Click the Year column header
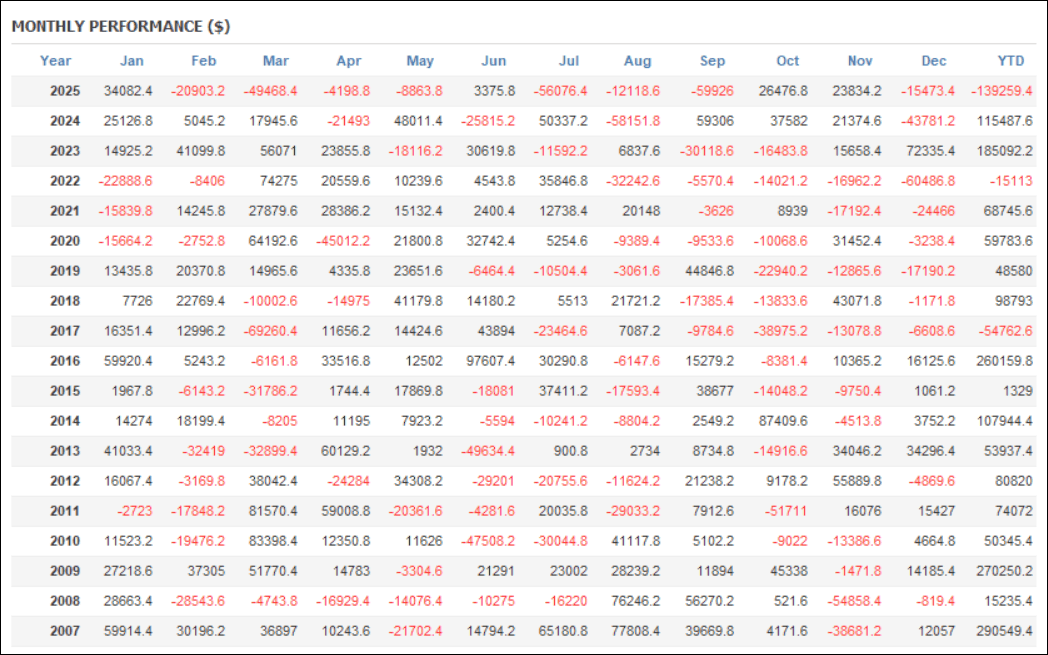Image resolution: width=1048 pixels, height=655 pixels. [56, 60]
